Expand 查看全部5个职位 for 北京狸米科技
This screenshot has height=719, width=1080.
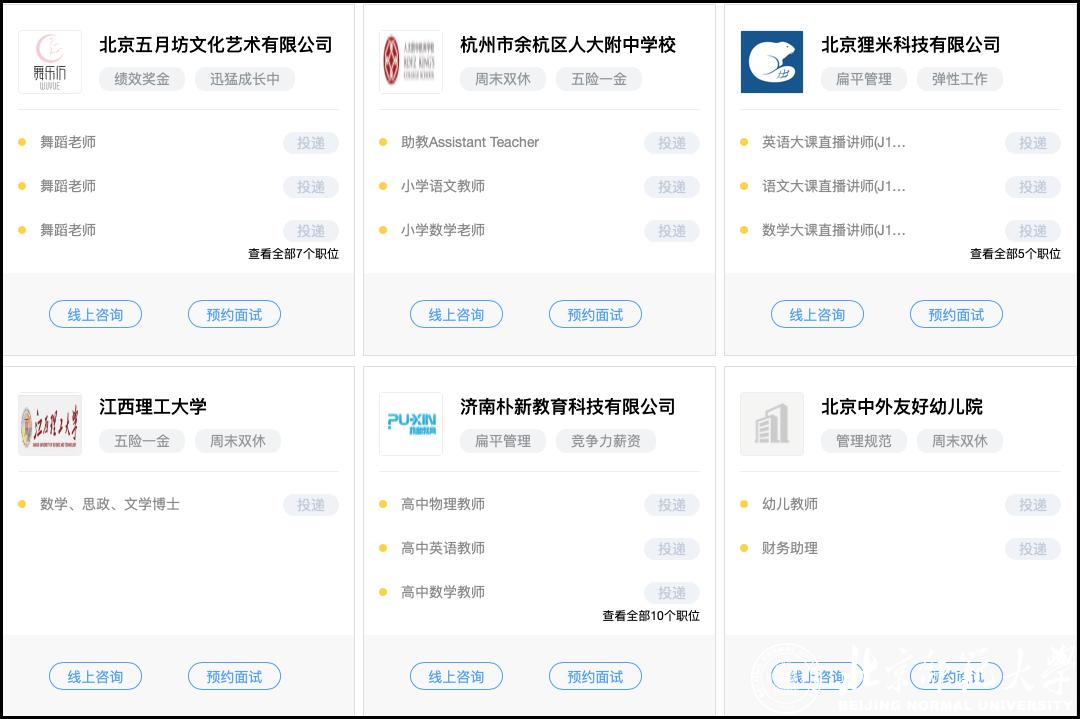pos(1015,254)
